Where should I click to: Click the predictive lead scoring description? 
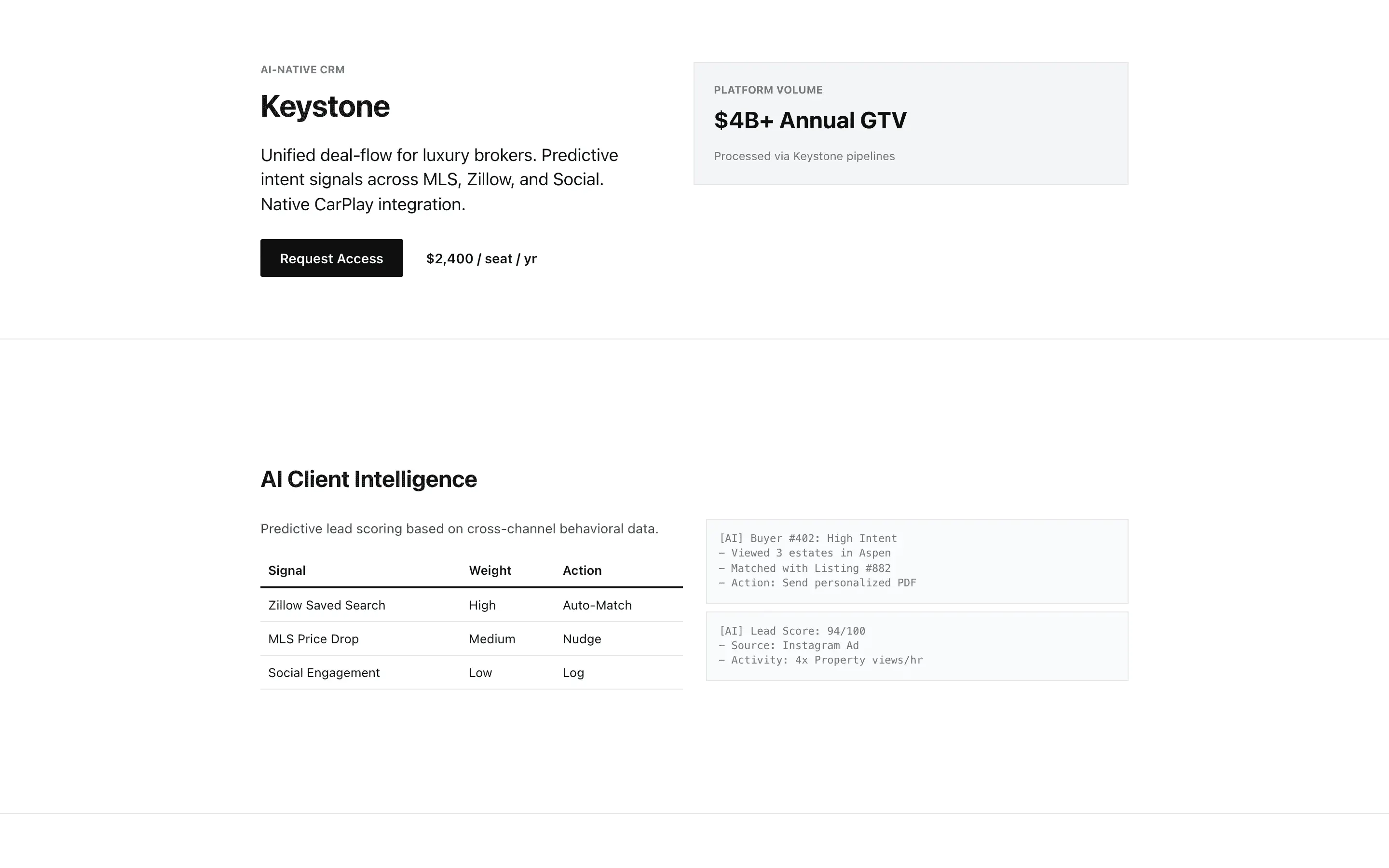459,529
